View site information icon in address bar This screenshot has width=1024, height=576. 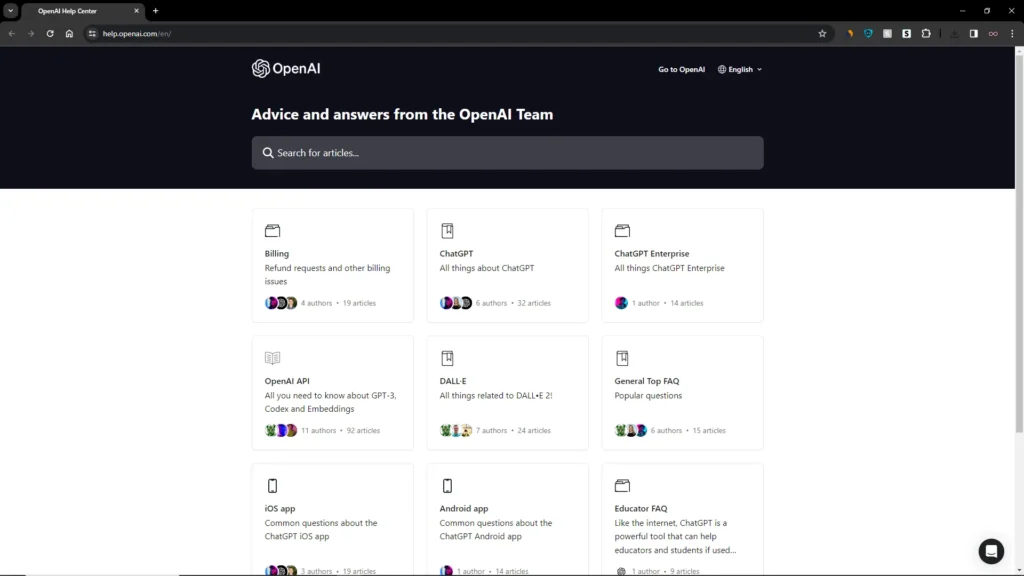tap(92, 34)
